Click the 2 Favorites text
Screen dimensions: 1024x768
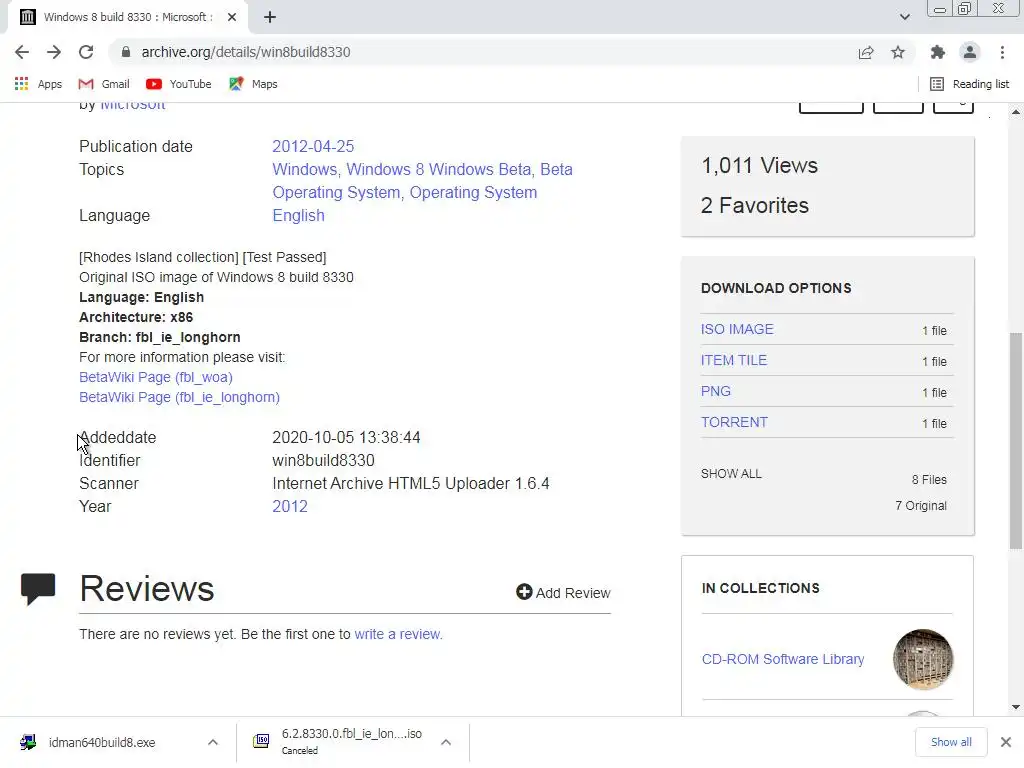(x=755, y=205)
